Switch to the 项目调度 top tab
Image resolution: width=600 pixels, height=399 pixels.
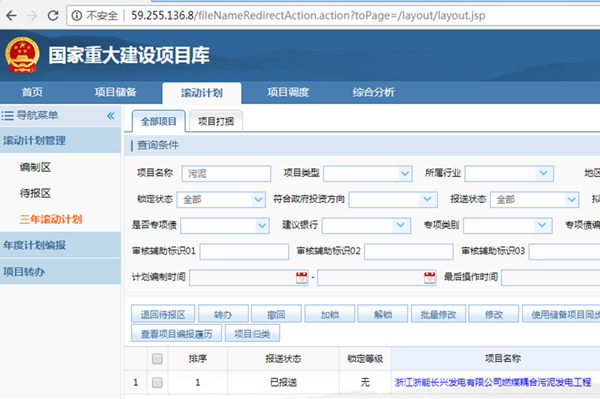click(288, 92)
